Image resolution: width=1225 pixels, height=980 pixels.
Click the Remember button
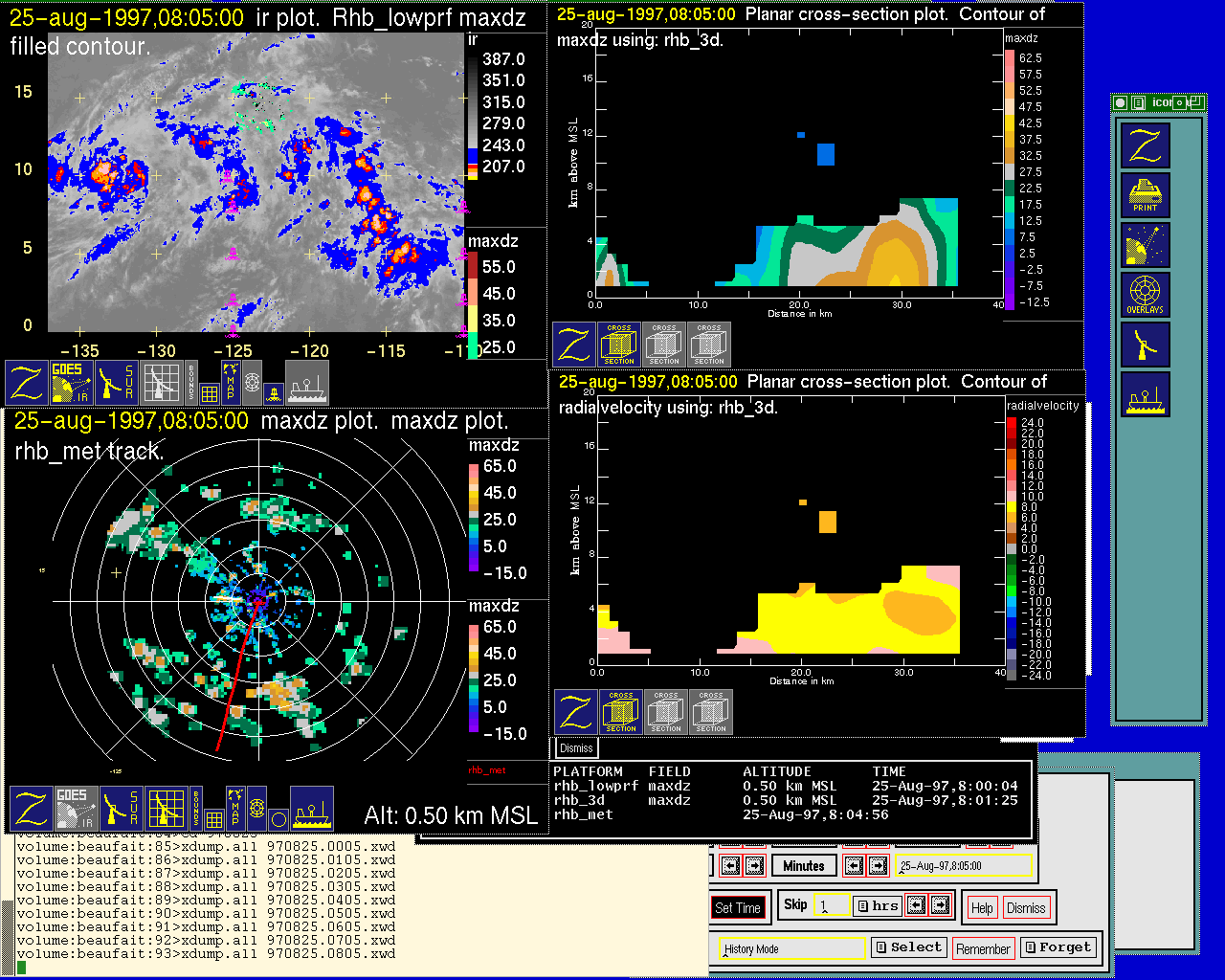pos(983,948)
